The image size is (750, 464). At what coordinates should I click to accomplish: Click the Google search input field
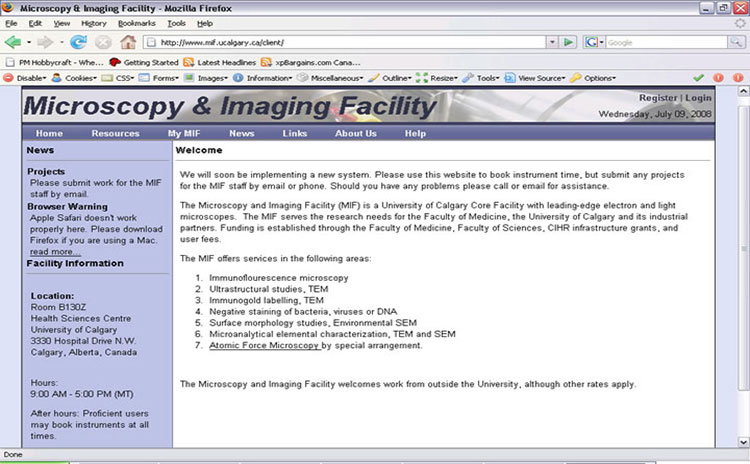coord(666,42)
